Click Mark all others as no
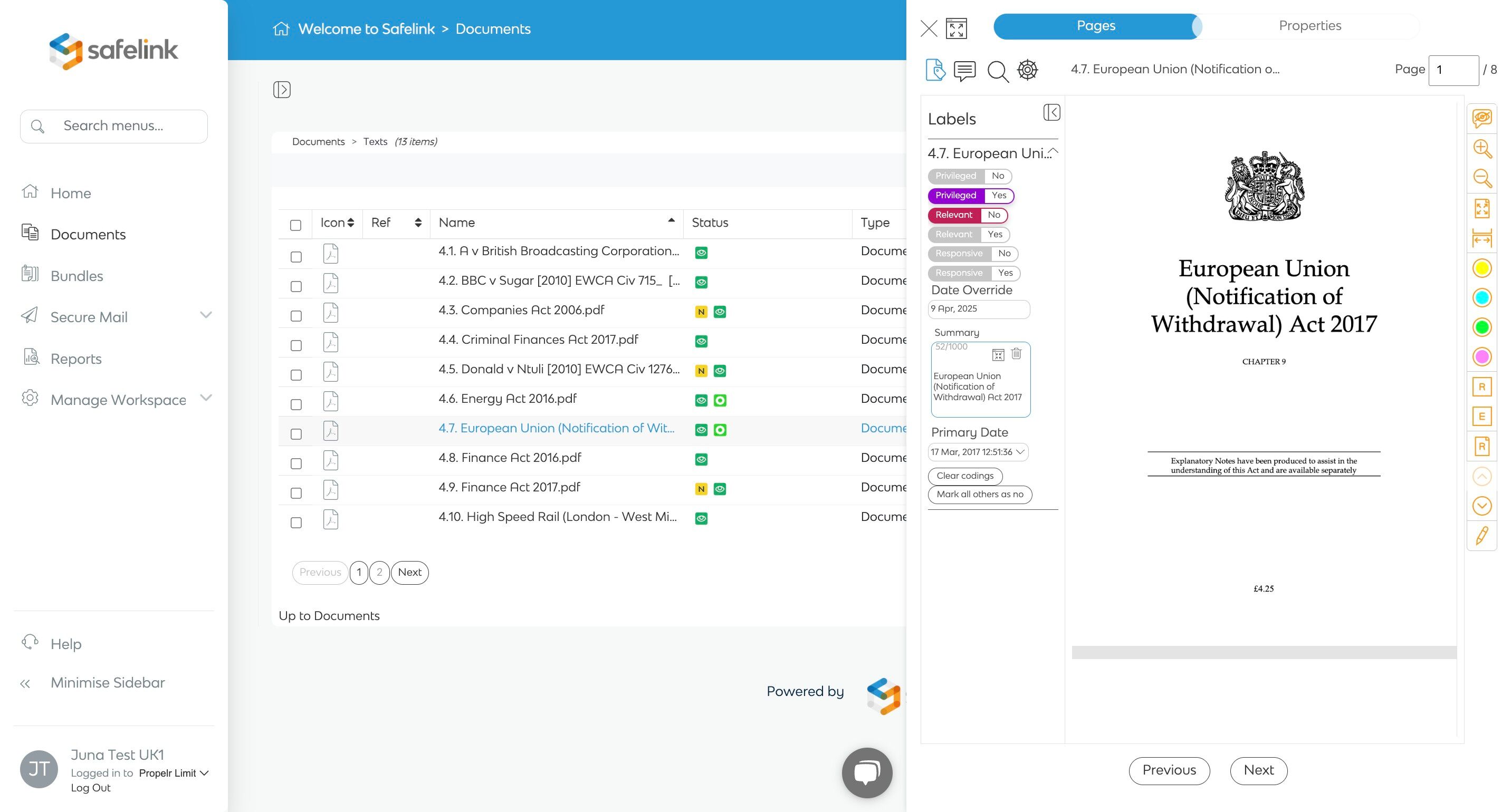Screen dimensions: 1511x812 (979, 494)
